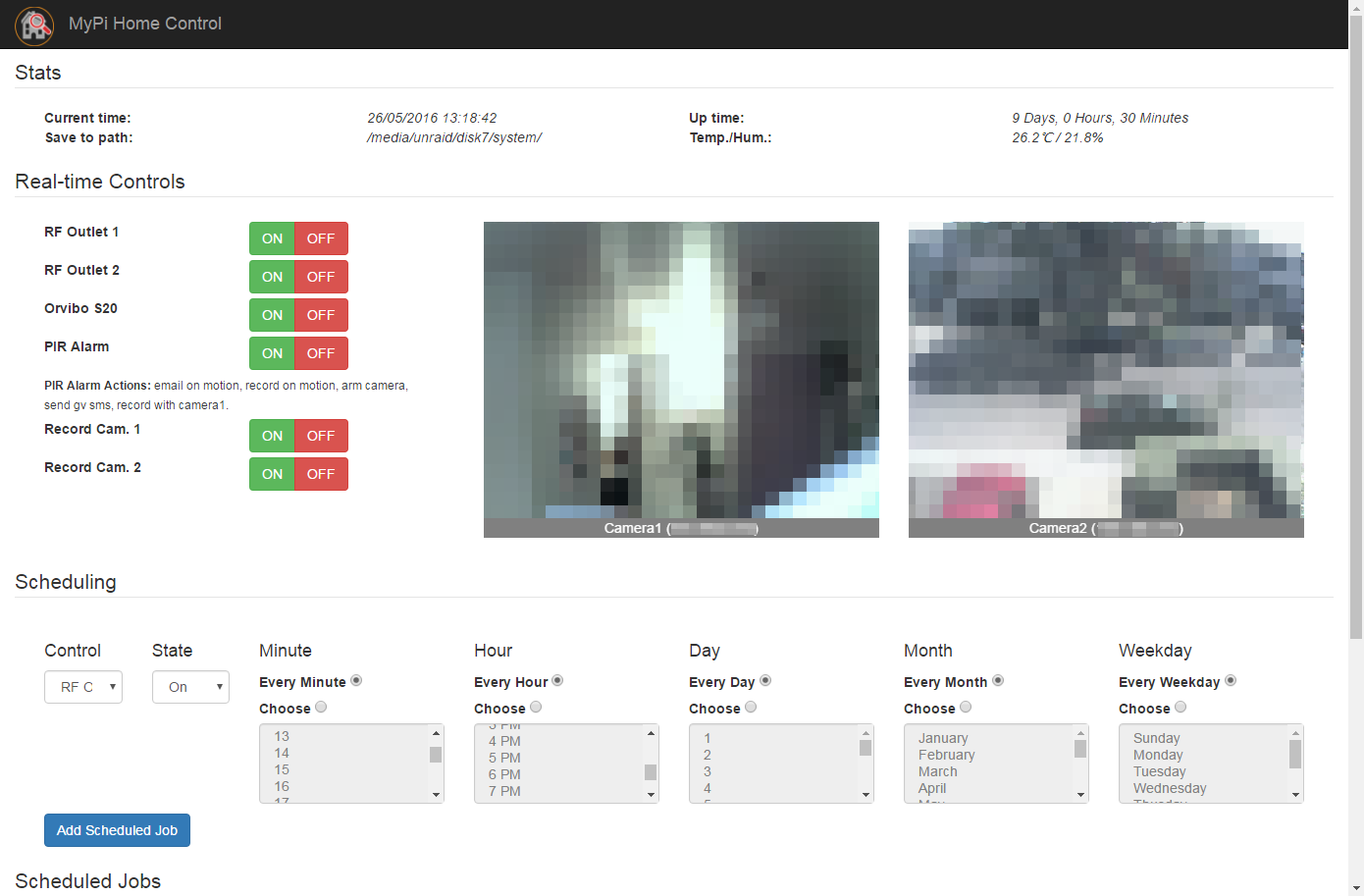Click Weekday list scroll down arrow

1295,795
